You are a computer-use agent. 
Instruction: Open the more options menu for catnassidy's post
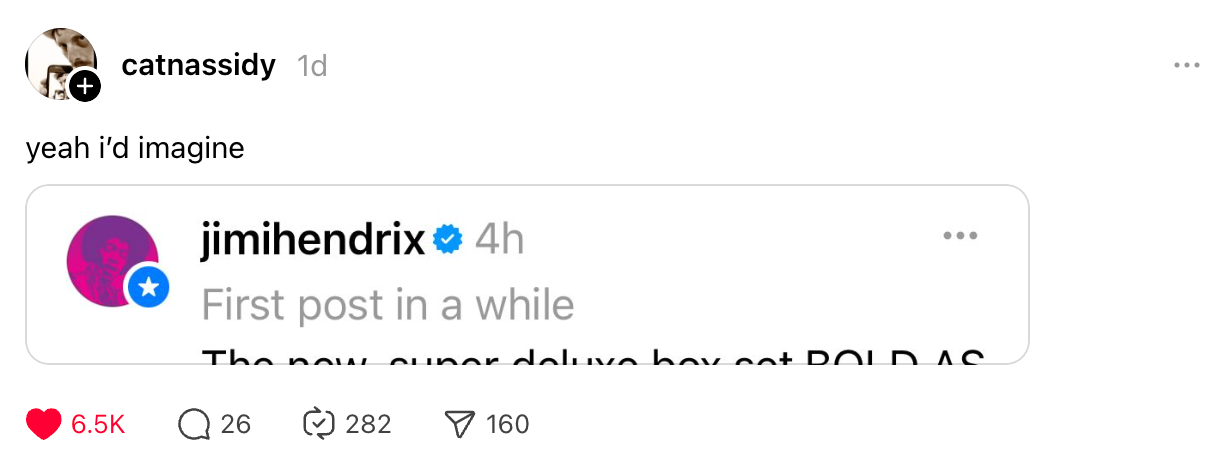1186,66
